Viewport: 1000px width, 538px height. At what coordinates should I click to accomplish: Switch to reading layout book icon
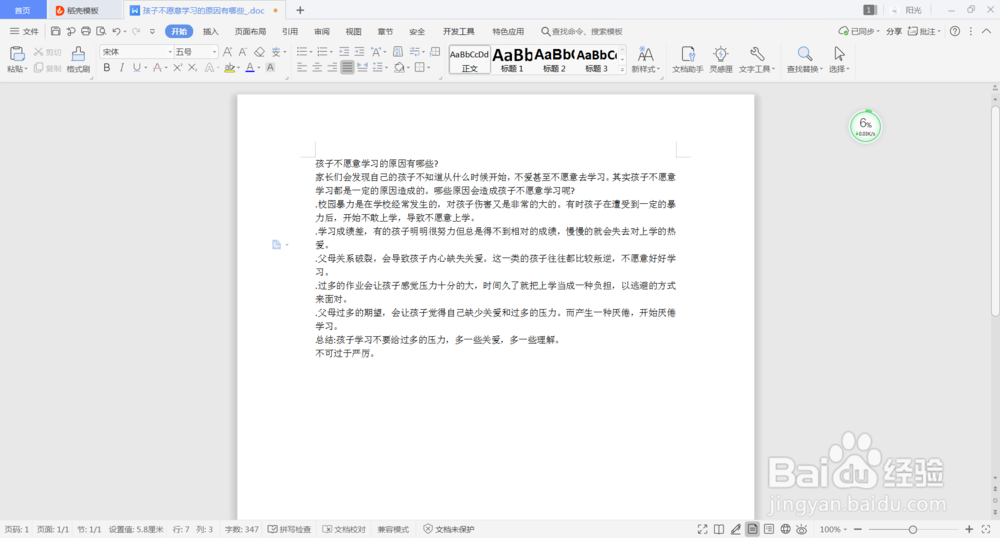point(719,529)
